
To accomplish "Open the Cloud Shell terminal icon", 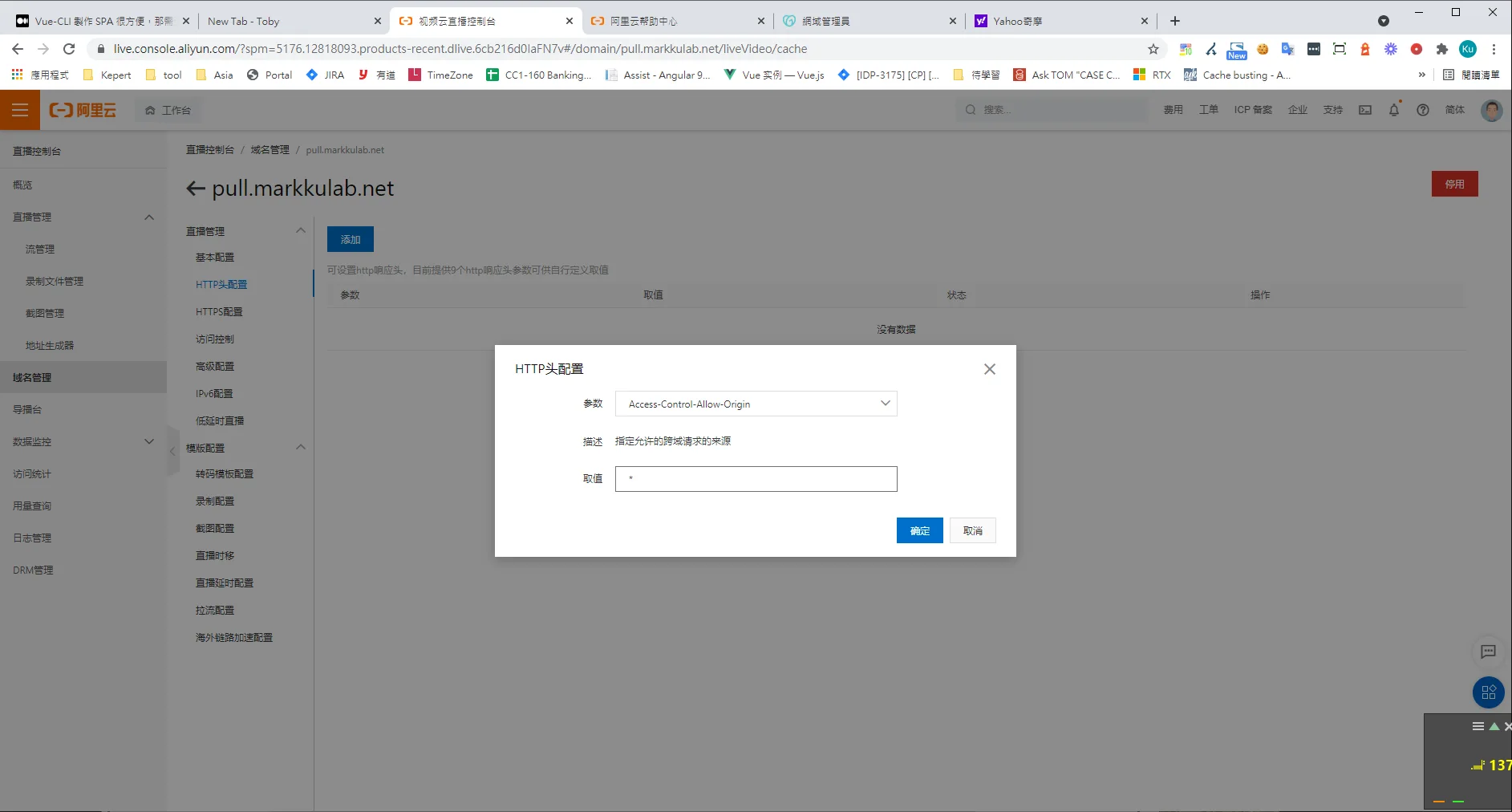I will (1364, 110).
